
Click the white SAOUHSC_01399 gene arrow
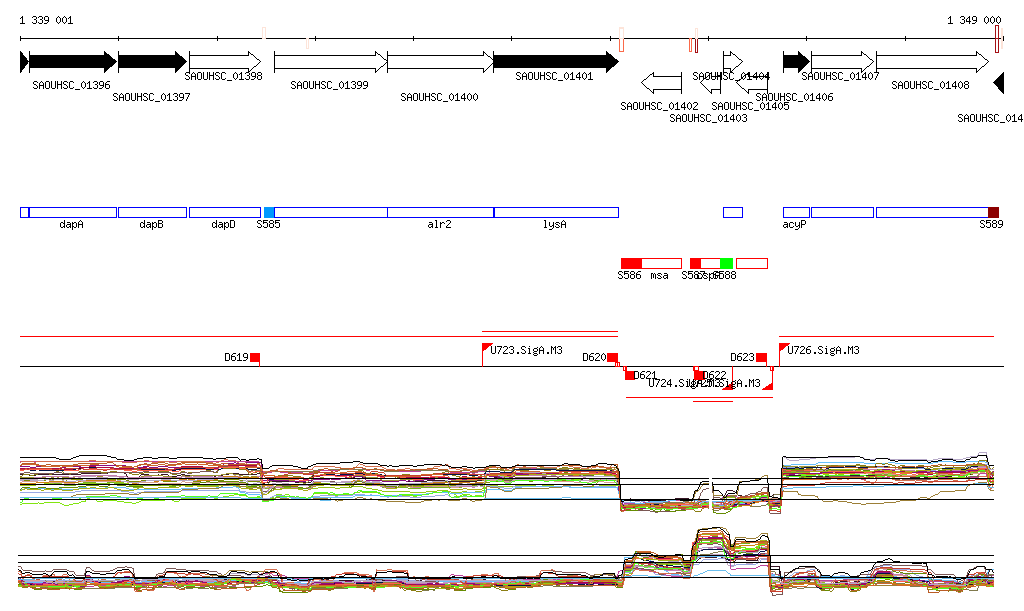(330, 62)
